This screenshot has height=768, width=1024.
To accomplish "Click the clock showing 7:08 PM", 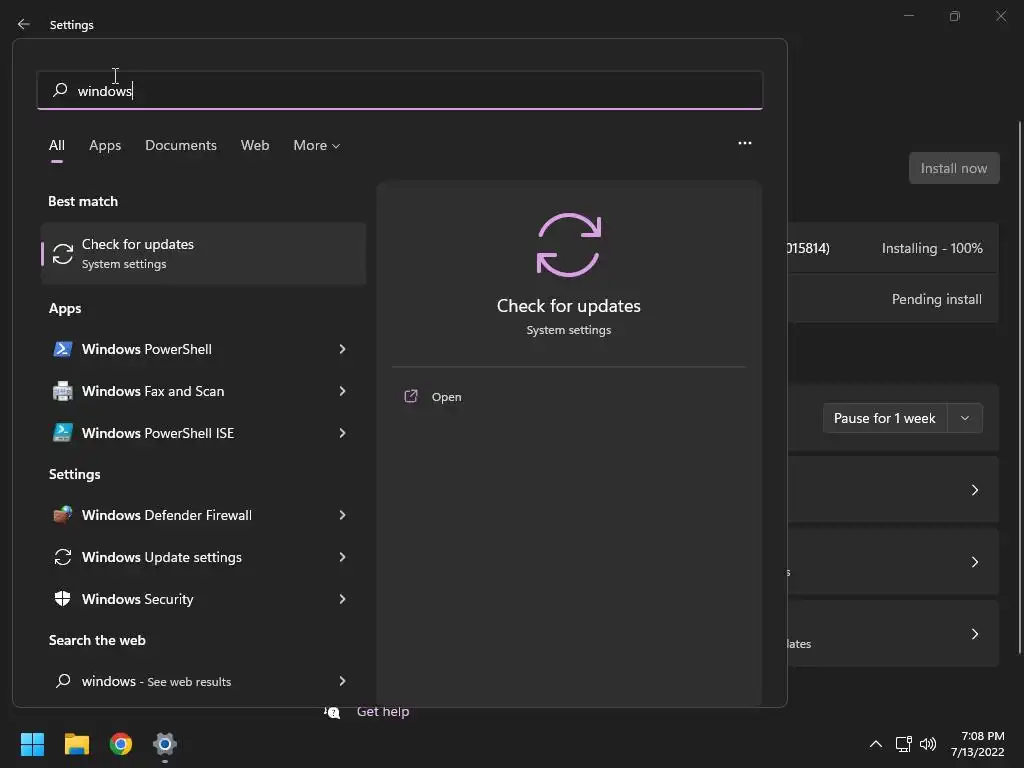I will pos(982,736).
